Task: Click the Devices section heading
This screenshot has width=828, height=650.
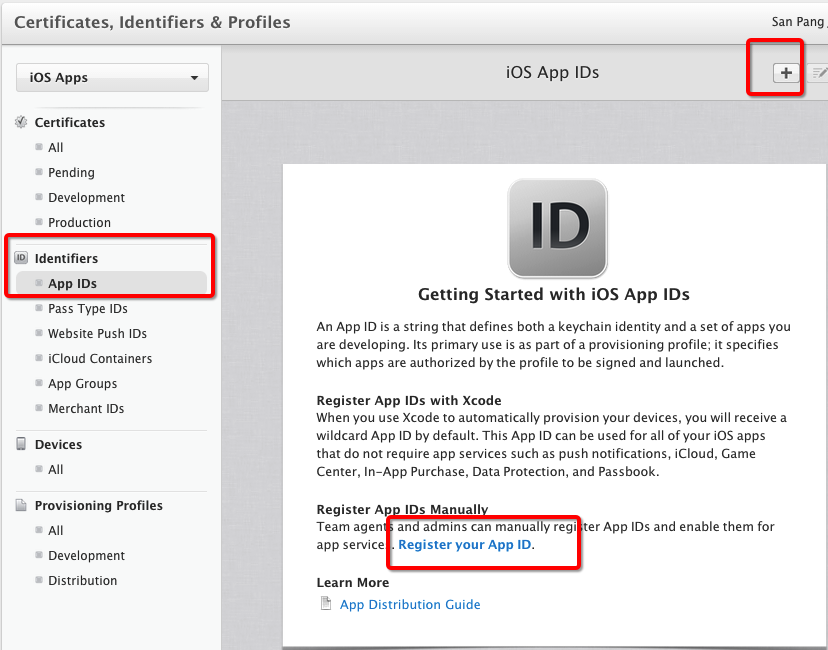Action: click(x=58, y=445)
